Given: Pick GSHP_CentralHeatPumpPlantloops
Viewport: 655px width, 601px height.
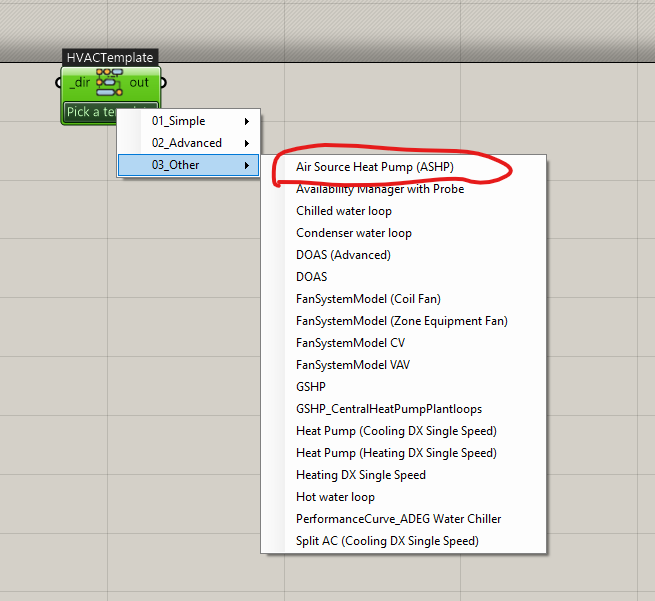Looking at the screenshot, I should pyautogui.click(x=389, y=409).
